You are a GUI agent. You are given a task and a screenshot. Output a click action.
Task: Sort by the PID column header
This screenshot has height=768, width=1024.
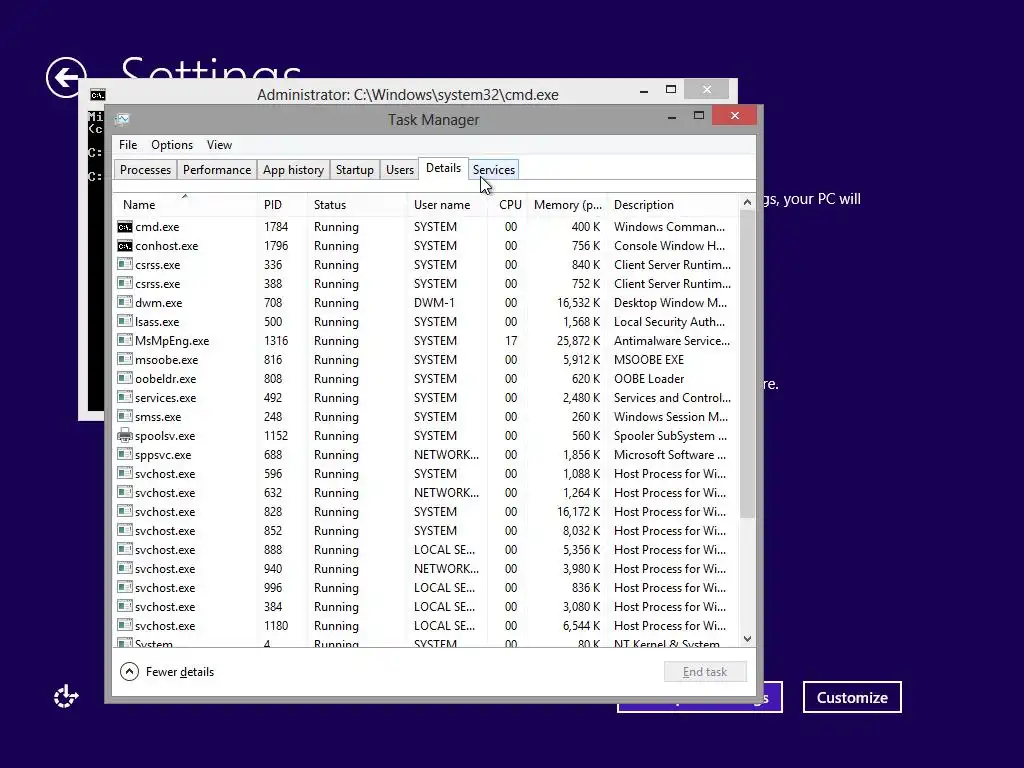[282, 204]
